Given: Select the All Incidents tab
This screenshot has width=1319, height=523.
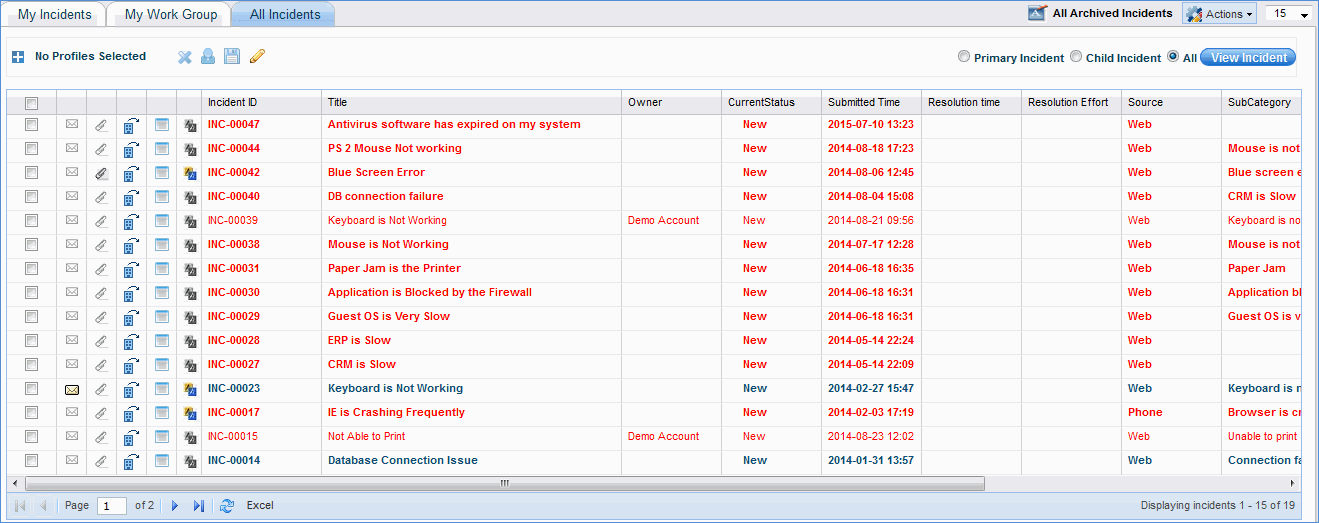Looking at the screenshot, I should pos(285,14).
